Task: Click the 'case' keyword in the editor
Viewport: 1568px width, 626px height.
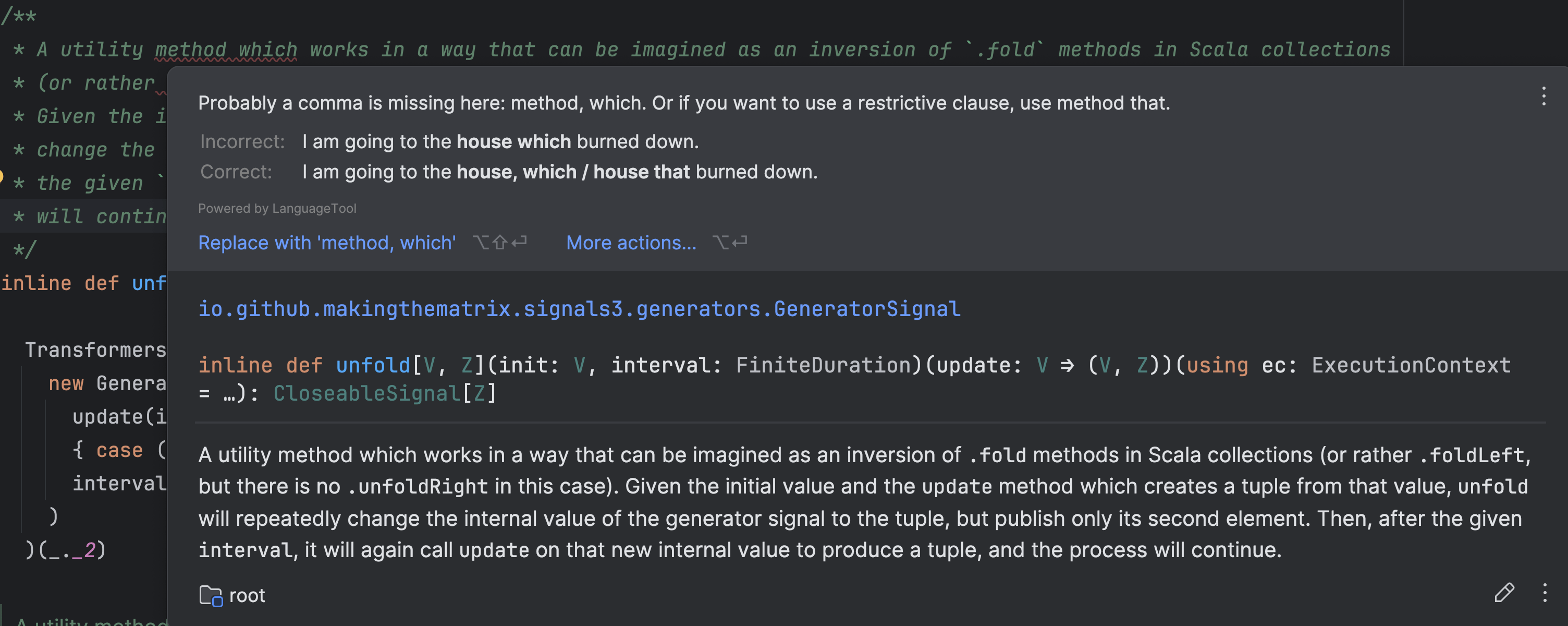Action: (119, 450)
